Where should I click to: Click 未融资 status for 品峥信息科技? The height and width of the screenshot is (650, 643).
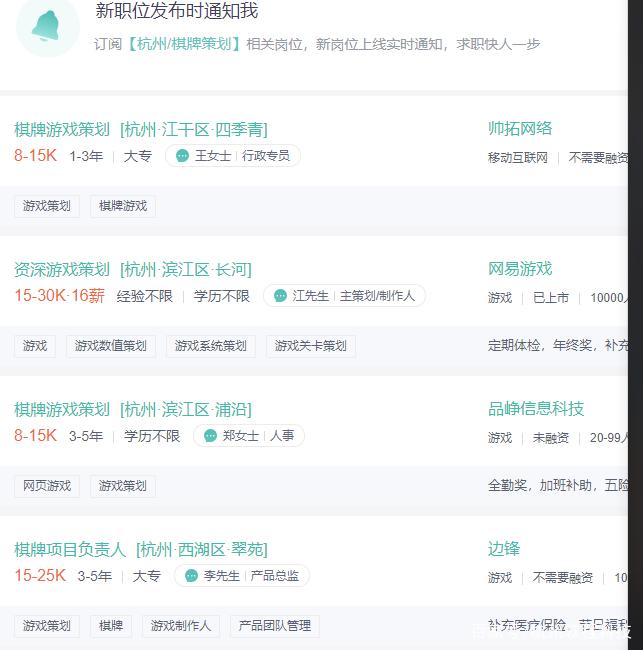coord(551,438)
